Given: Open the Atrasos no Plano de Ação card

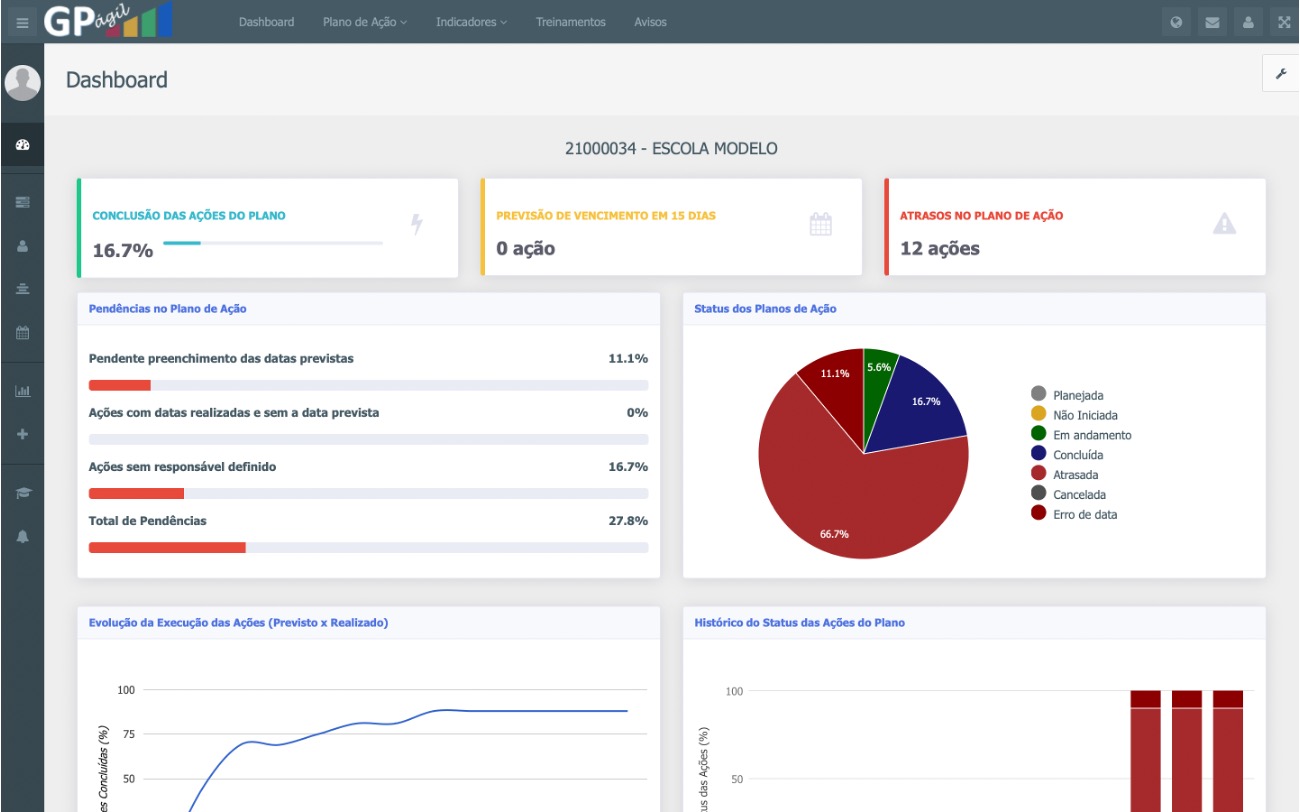Looking at the screenshot, I should pyautogui.click(x=1075, y=227).
